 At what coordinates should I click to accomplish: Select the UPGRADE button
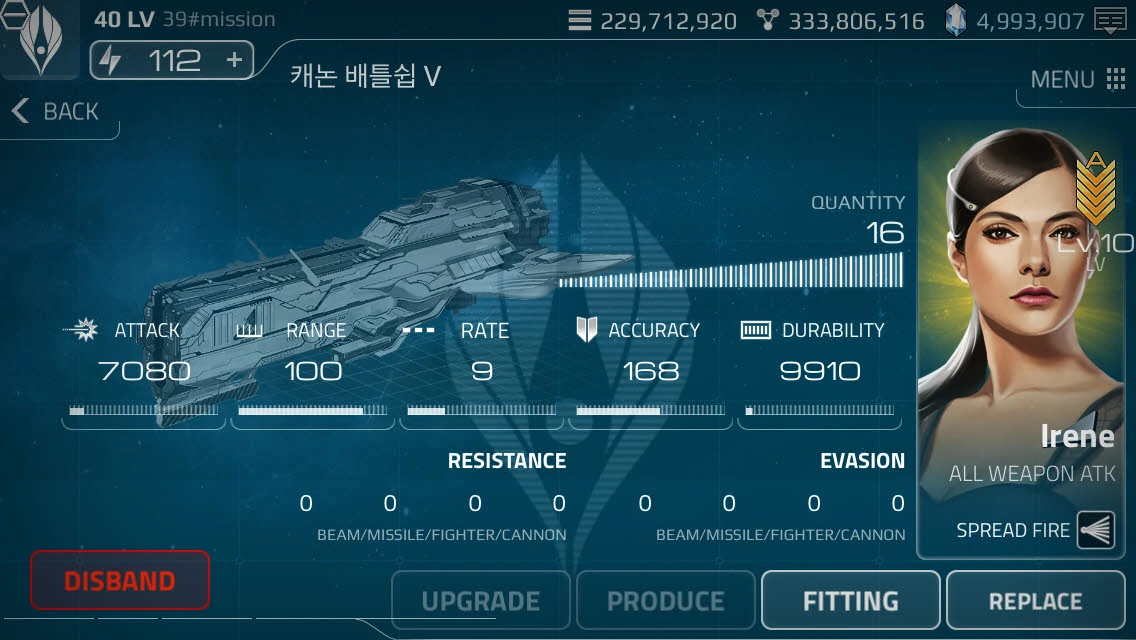480,600
